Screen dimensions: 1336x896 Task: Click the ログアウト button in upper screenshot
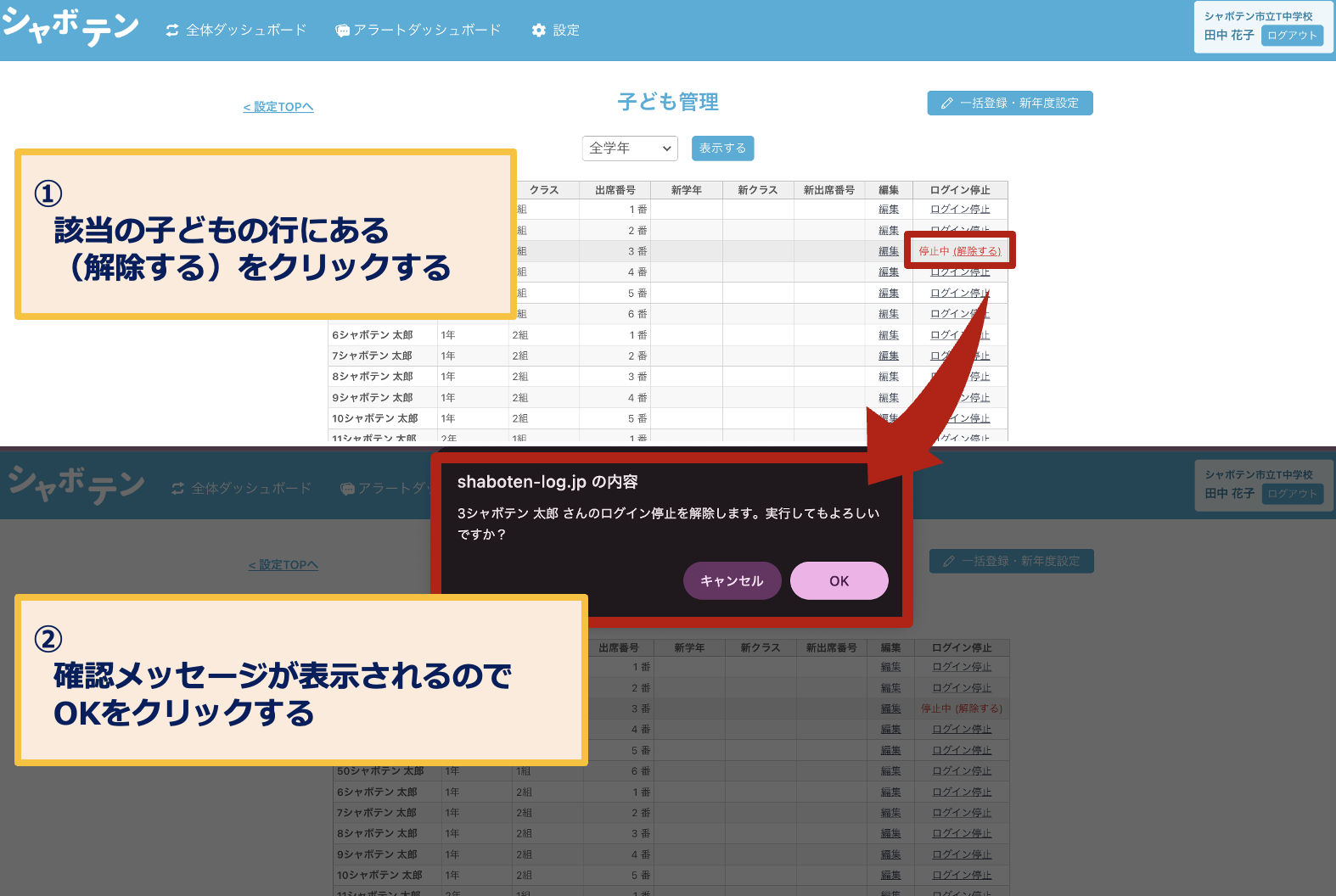[x=1292, y=36]
